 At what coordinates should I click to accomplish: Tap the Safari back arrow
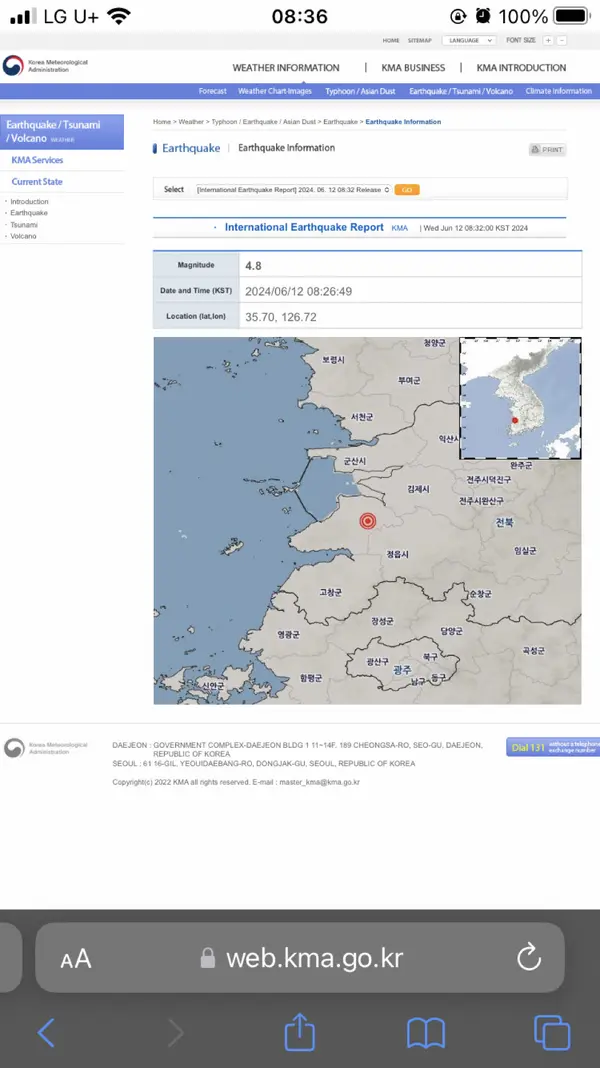tap(46, 1033)
